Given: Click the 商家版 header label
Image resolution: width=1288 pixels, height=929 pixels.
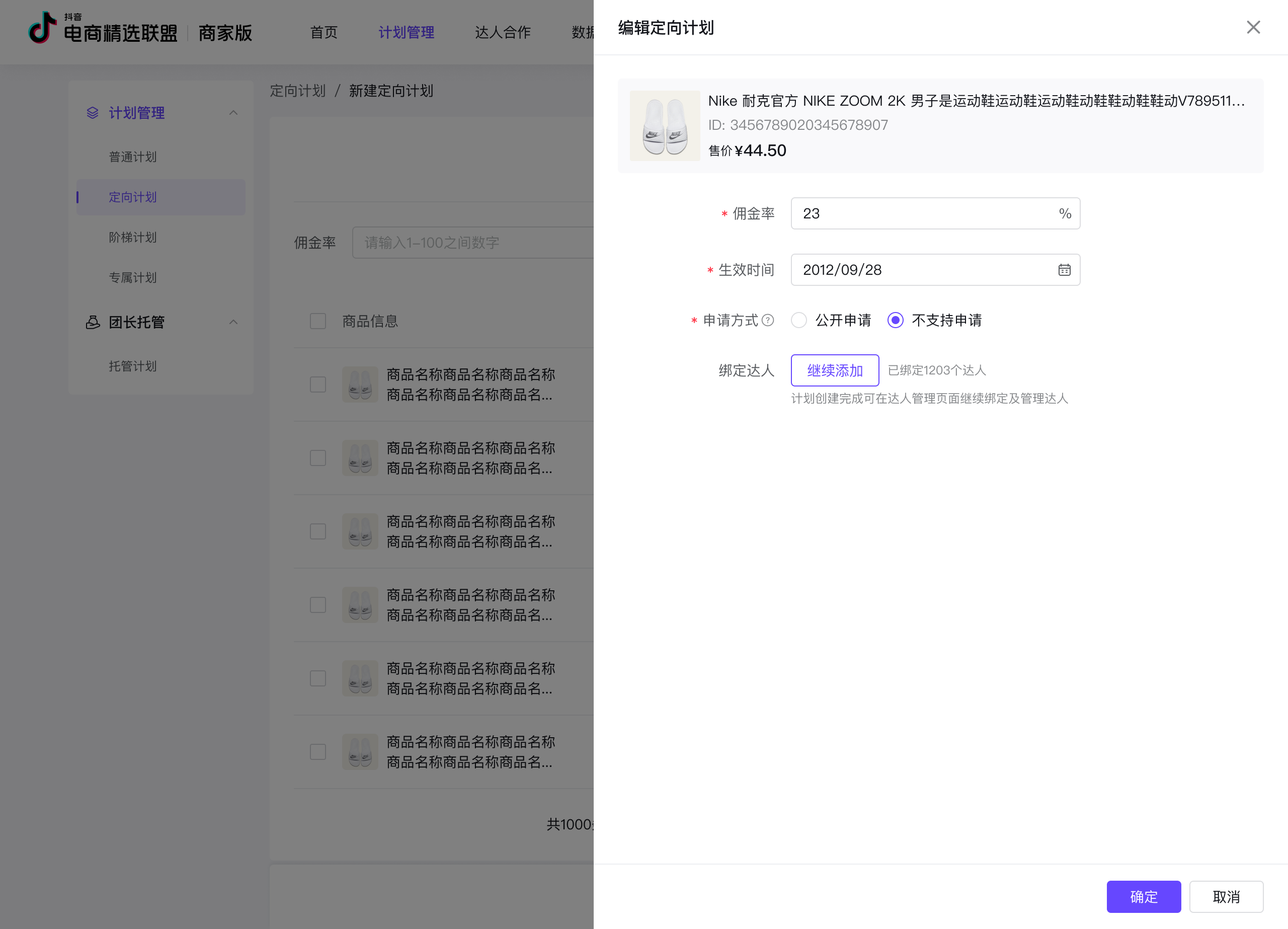Looking at the screenshot, I should (x=225, y=33).
